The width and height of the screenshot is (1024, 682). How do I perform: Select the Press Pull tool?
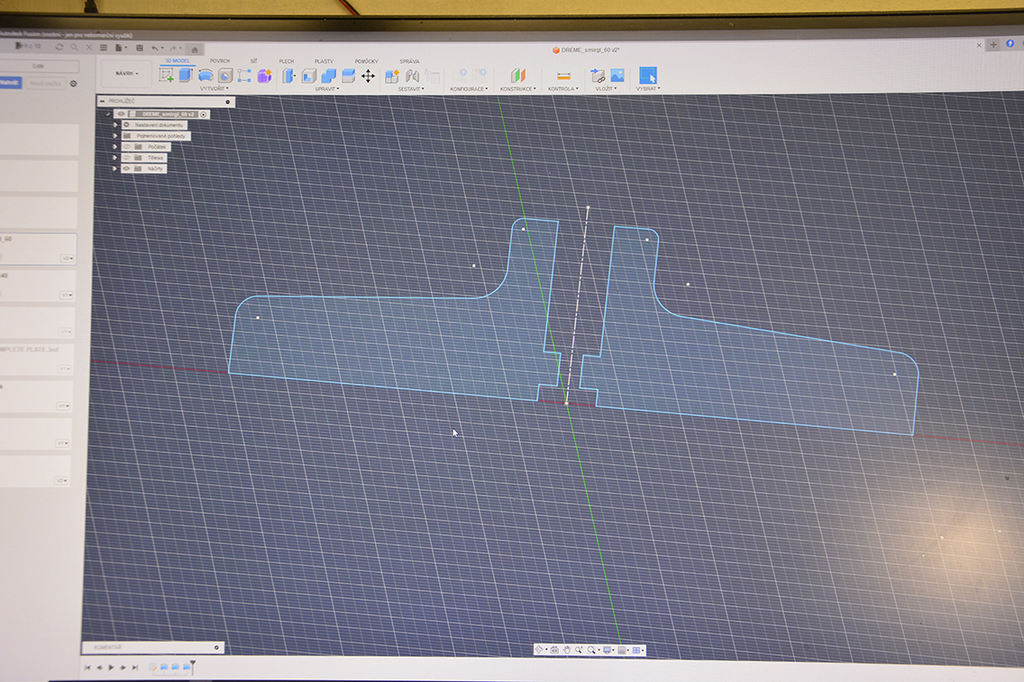click(289, 76)
